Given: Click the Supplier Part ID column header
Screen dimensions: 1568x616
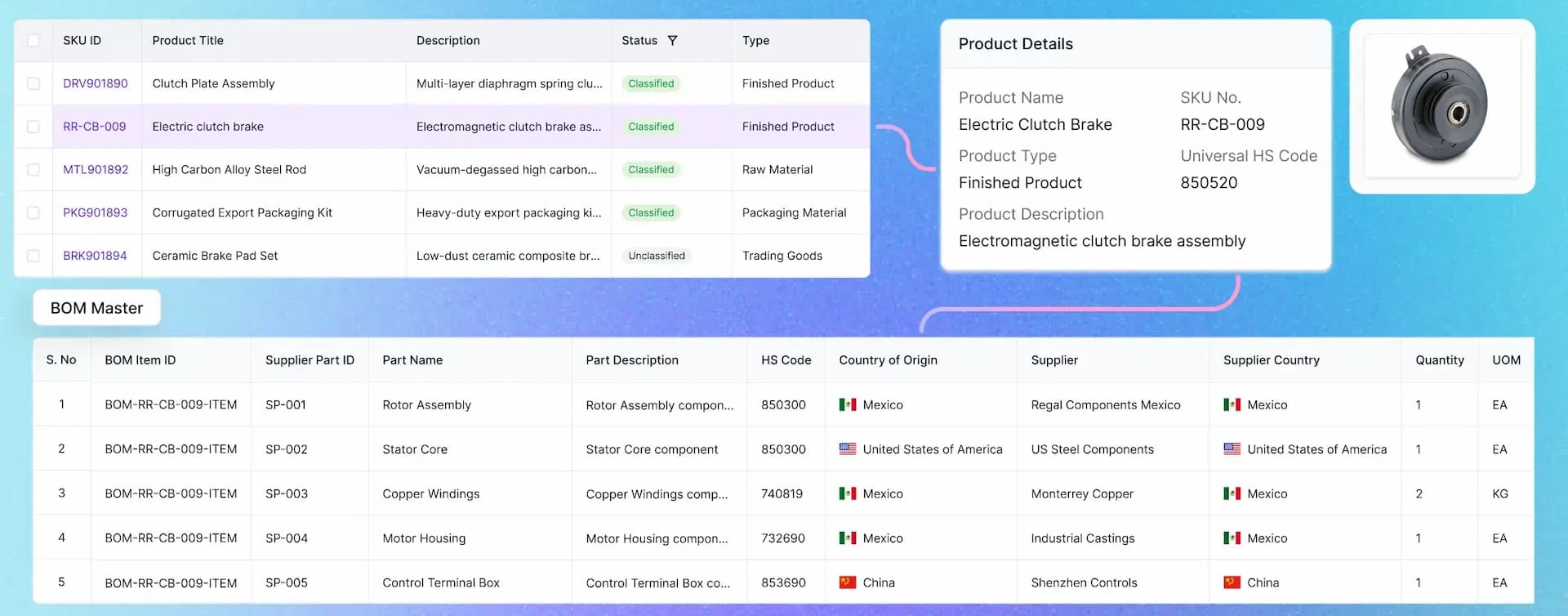Looking at the screenshot, I should (310, 359).
